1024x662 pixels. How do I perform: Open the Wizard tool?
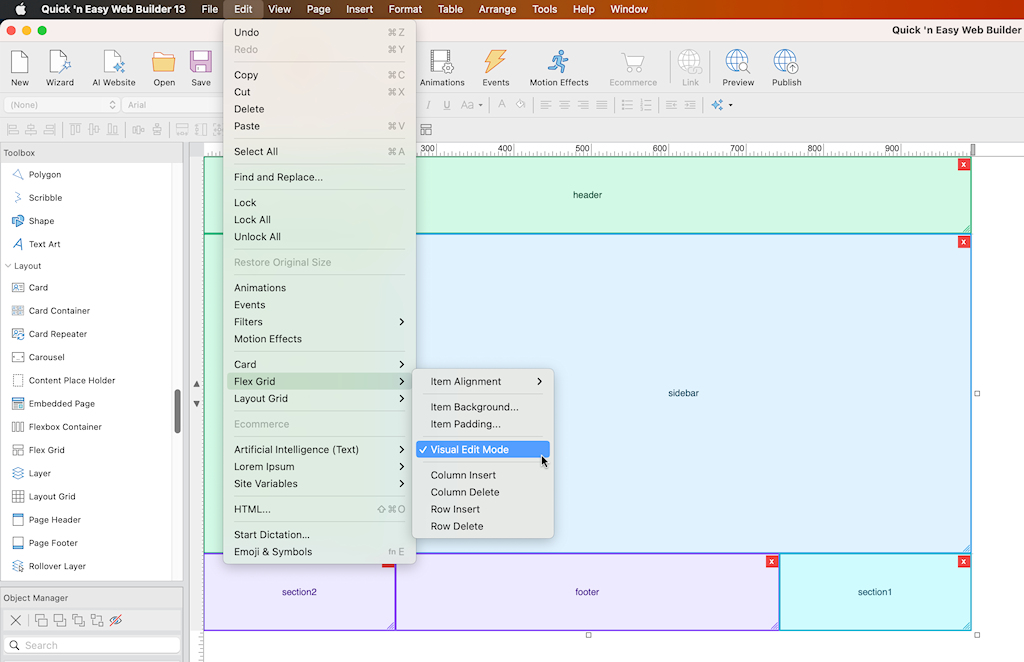point(59,68)
